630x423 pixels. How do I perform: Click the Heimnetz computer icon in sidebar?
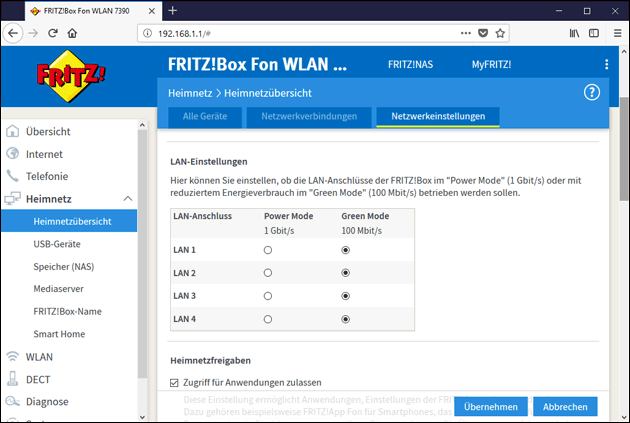(12, 198)
